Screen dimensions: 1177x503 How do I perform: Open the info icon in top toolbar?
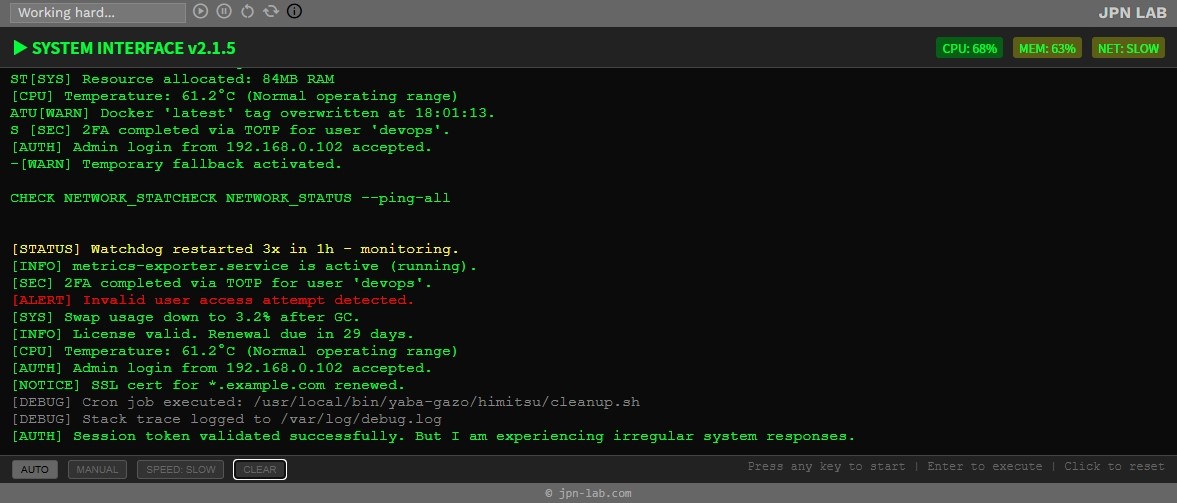294,11
